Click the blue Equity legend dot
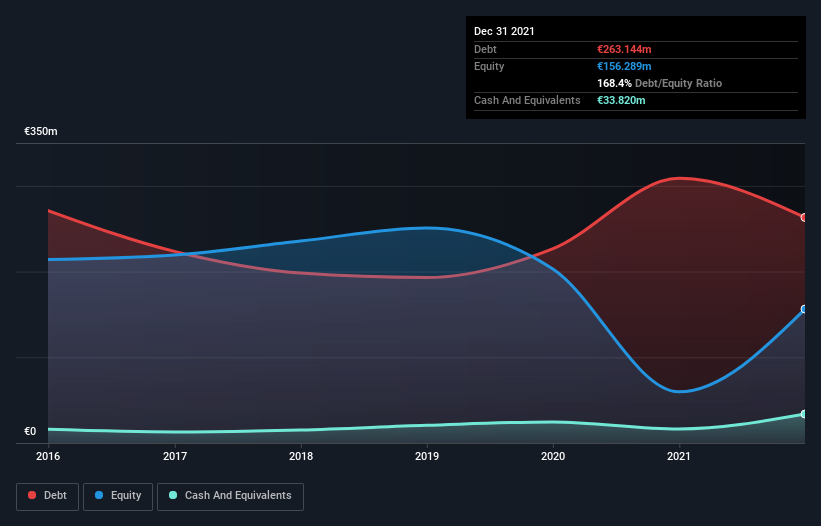Image resolution: width=821 pixels, height=526 pixels. tap(98, 495)
